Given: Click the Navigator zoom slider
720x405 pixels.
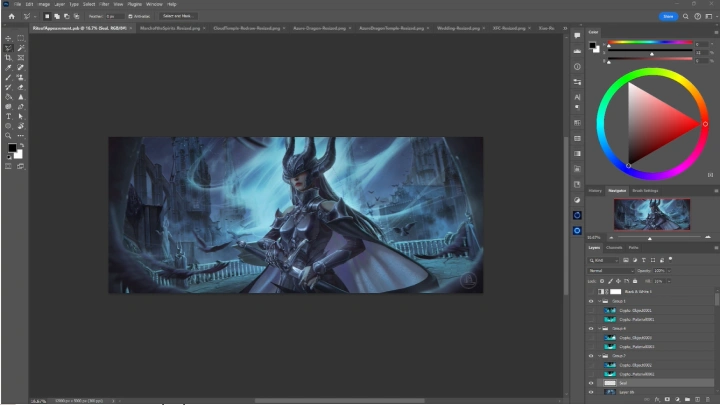Looking at the screenshot, I should [659, 237].
